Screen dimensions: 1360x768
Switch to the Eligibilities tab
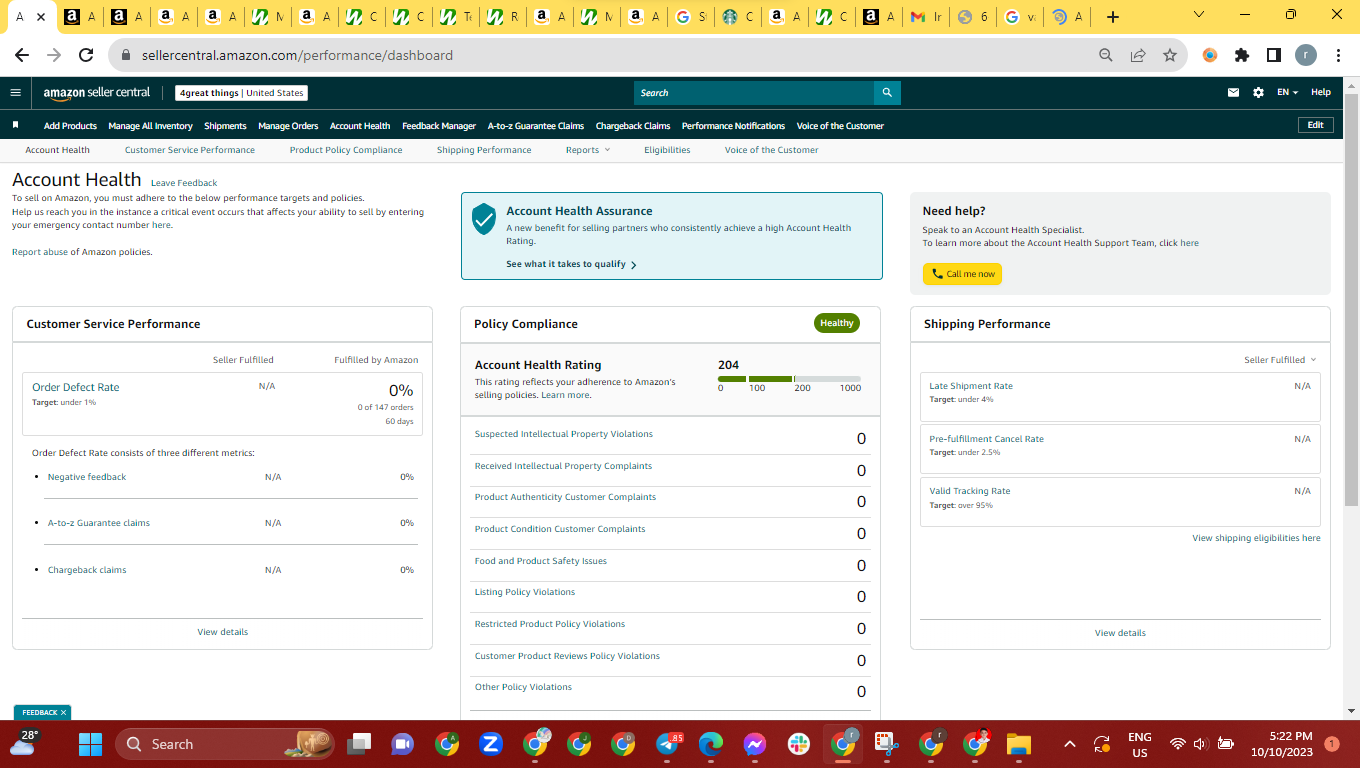(x=667, y=150)
